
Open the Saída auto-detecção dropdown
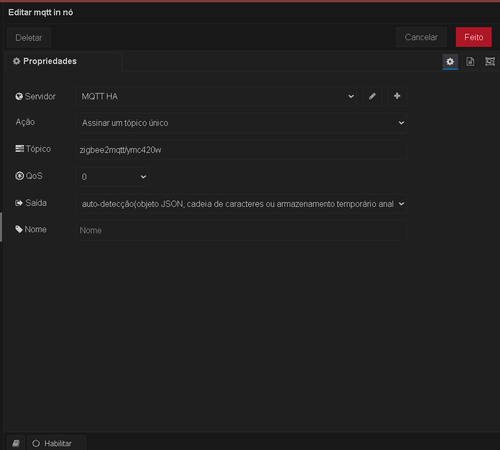click(x=241, y=204)
